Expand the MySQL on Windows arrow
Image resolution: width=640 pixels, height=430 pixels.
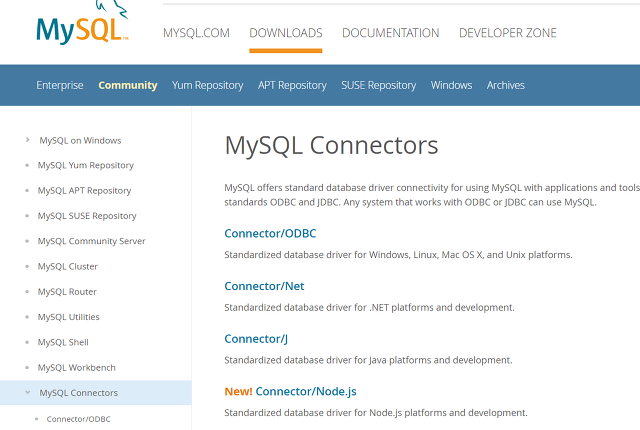[x=27, y=140]
